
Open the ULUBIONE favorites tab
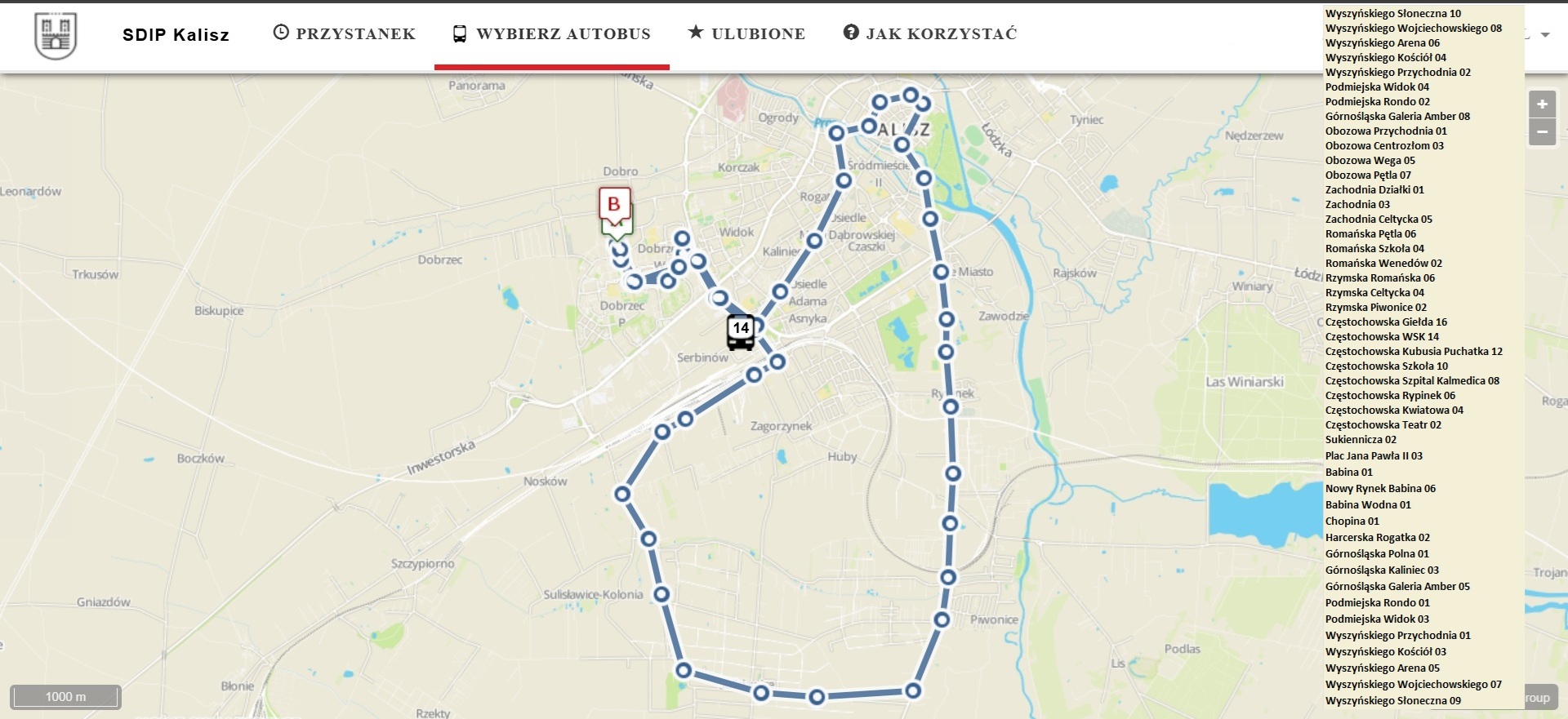pyautogui.click(x=746, y=34)
